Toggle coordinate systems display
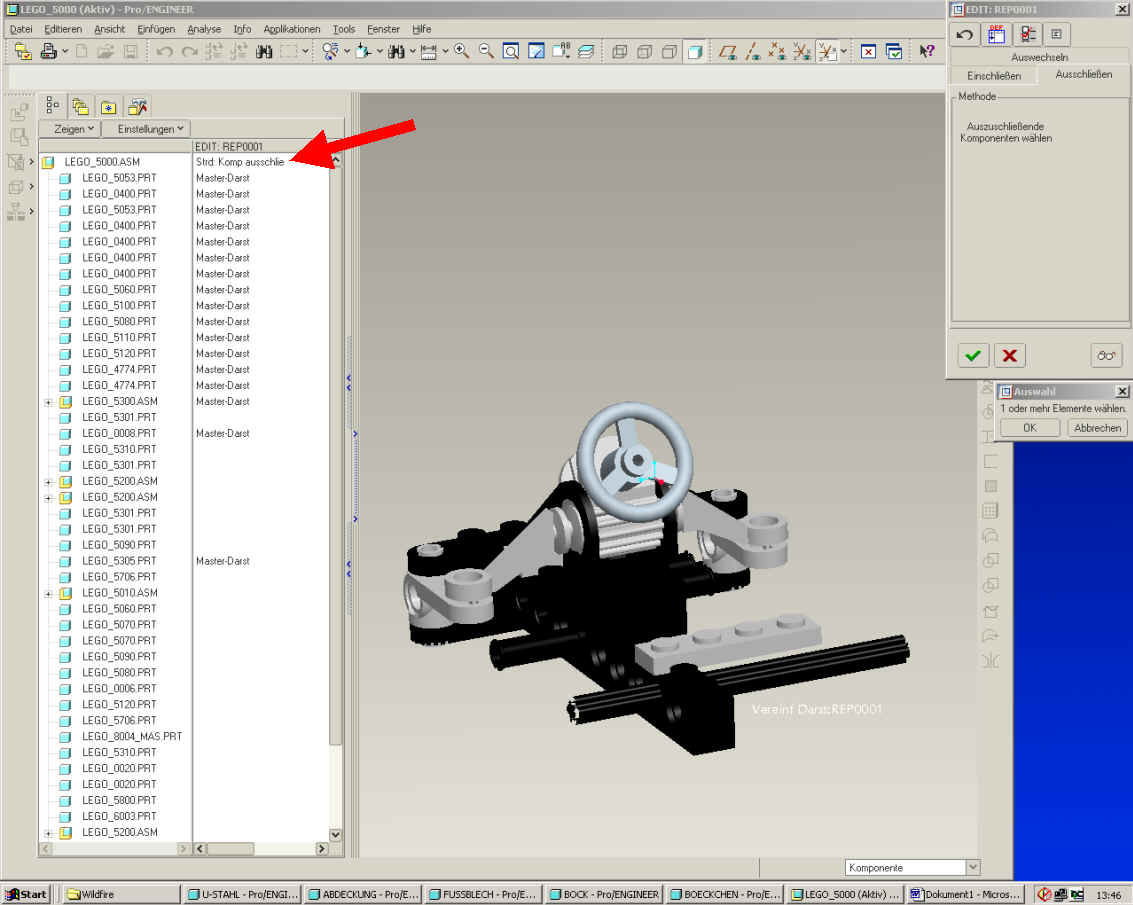This screenshot has height=905, width=1133. [801, 51]
